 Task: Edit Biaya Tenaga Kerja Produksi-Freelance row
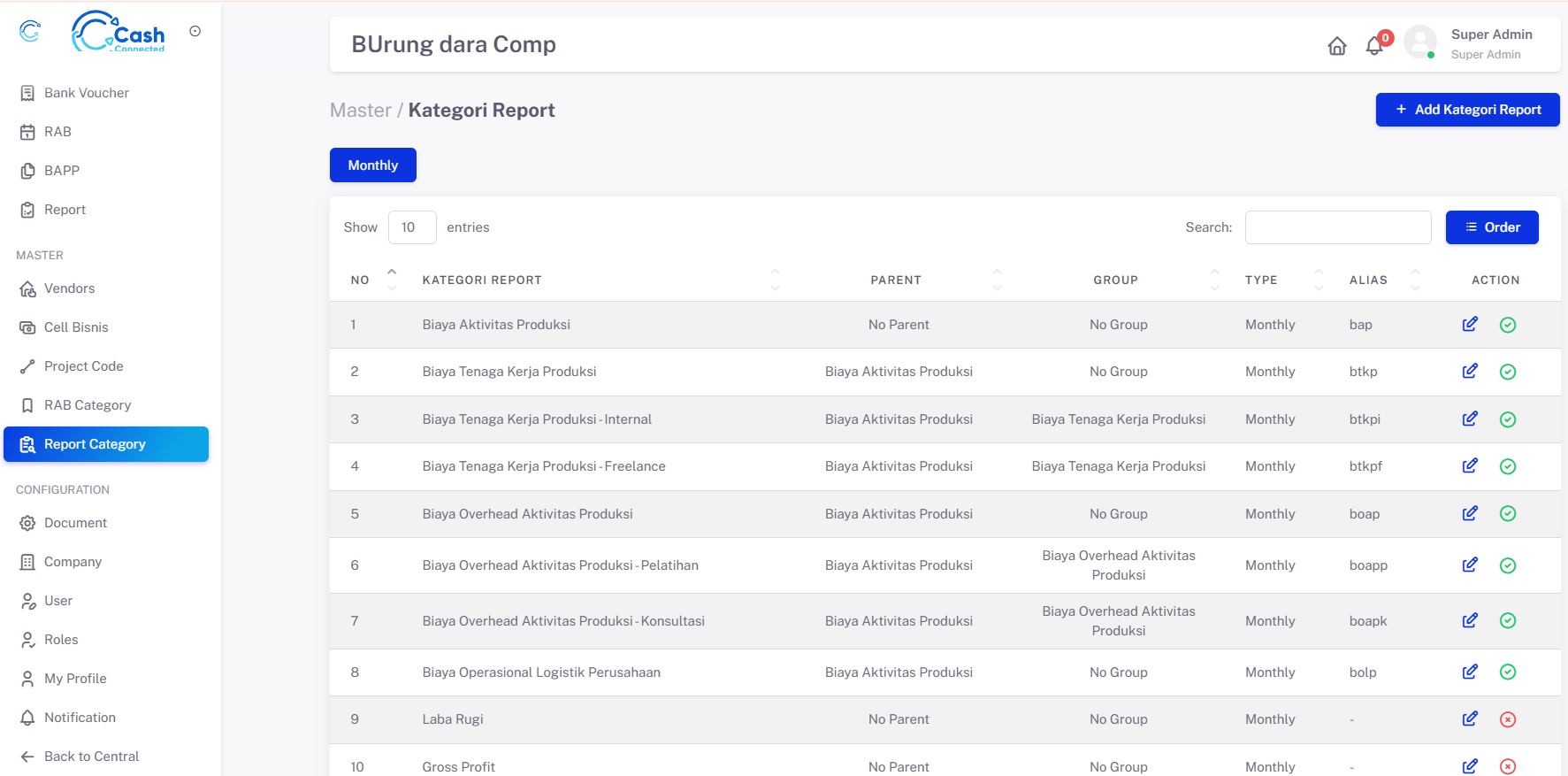[x=1470, y=466]
